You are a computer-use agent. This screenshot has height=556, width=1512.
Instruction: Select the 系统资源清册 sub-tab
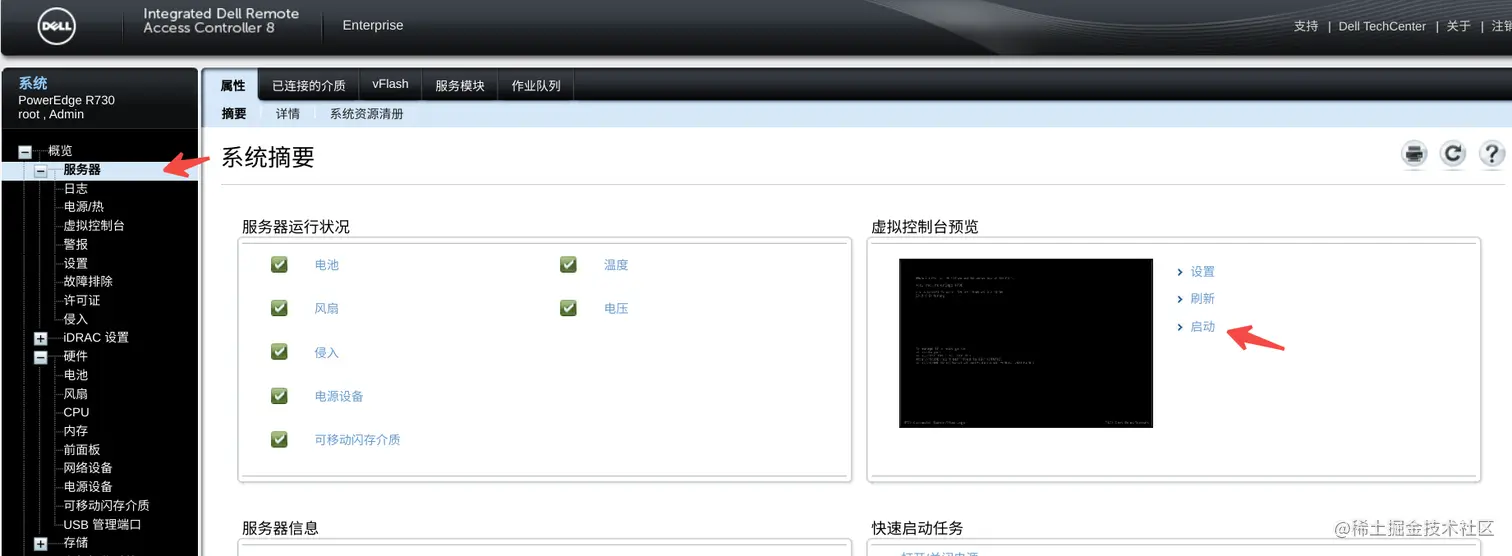pyautogui.click(x=367, y=114)
